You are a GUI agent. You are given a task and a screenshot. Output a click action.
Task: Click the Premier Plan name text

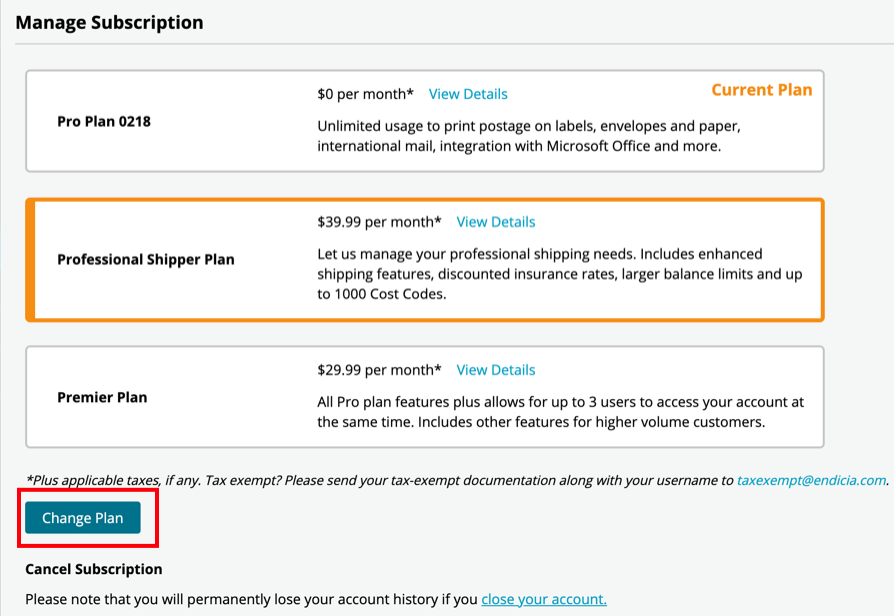click(x=102, y=397)
